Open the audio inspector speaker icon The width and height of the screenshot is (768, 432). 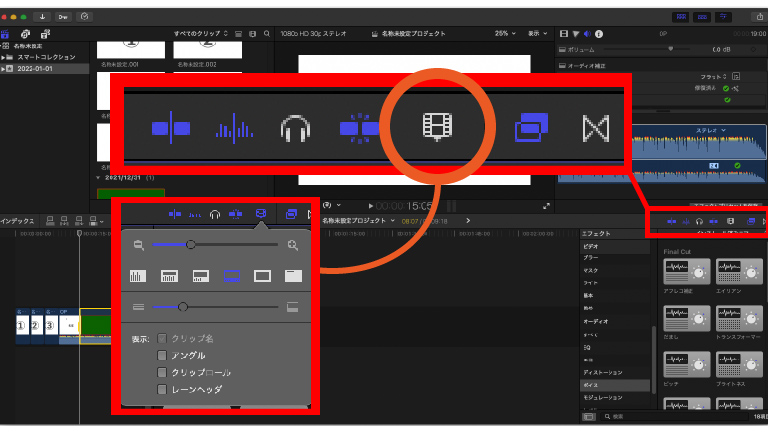tap(587, 34)
